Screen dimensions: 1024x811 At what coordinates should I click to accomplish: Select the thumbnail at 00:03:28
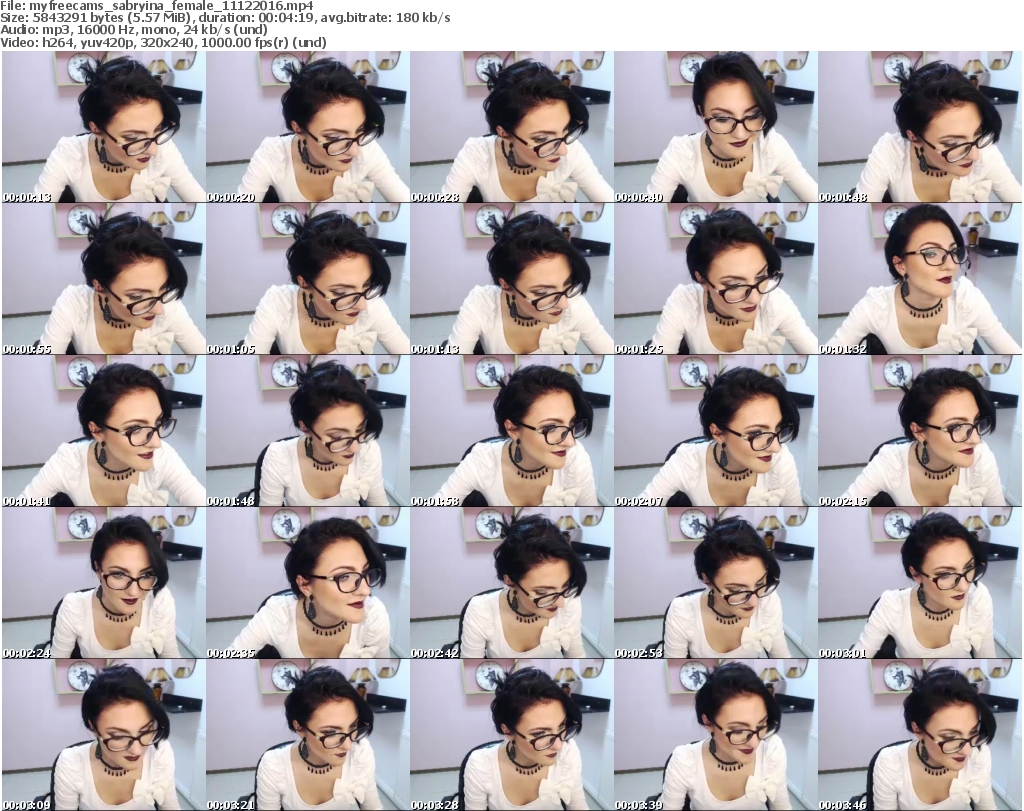click(511, 735)
